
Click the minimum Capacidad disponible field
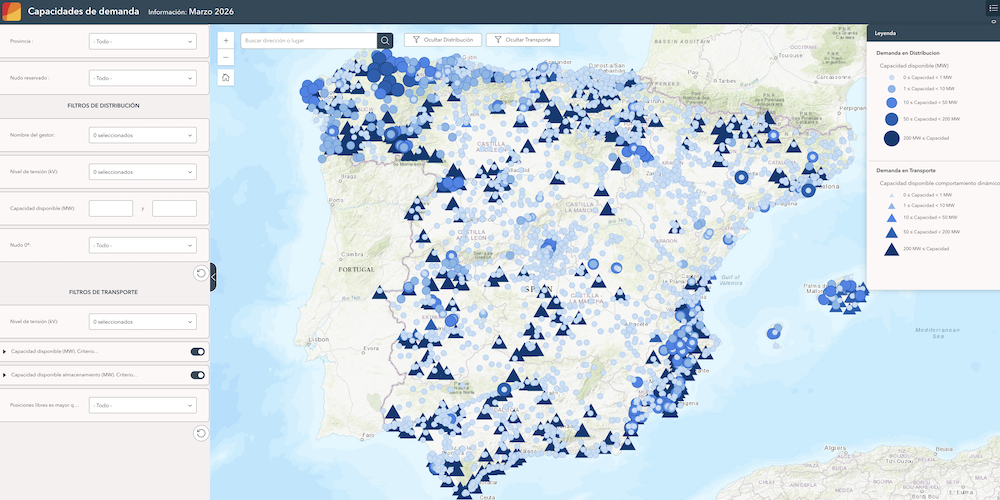111,208
